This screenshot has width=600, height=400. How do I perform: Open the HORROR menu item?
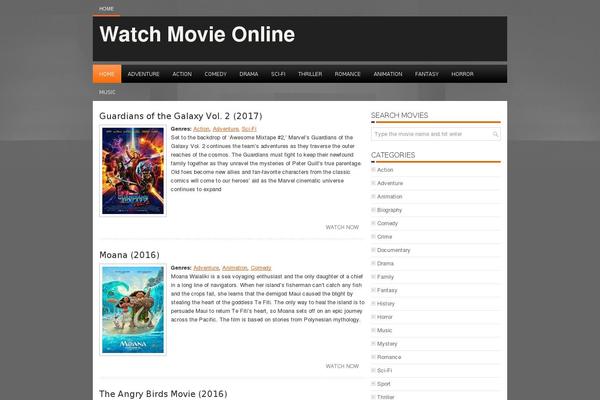click(462, 74)
